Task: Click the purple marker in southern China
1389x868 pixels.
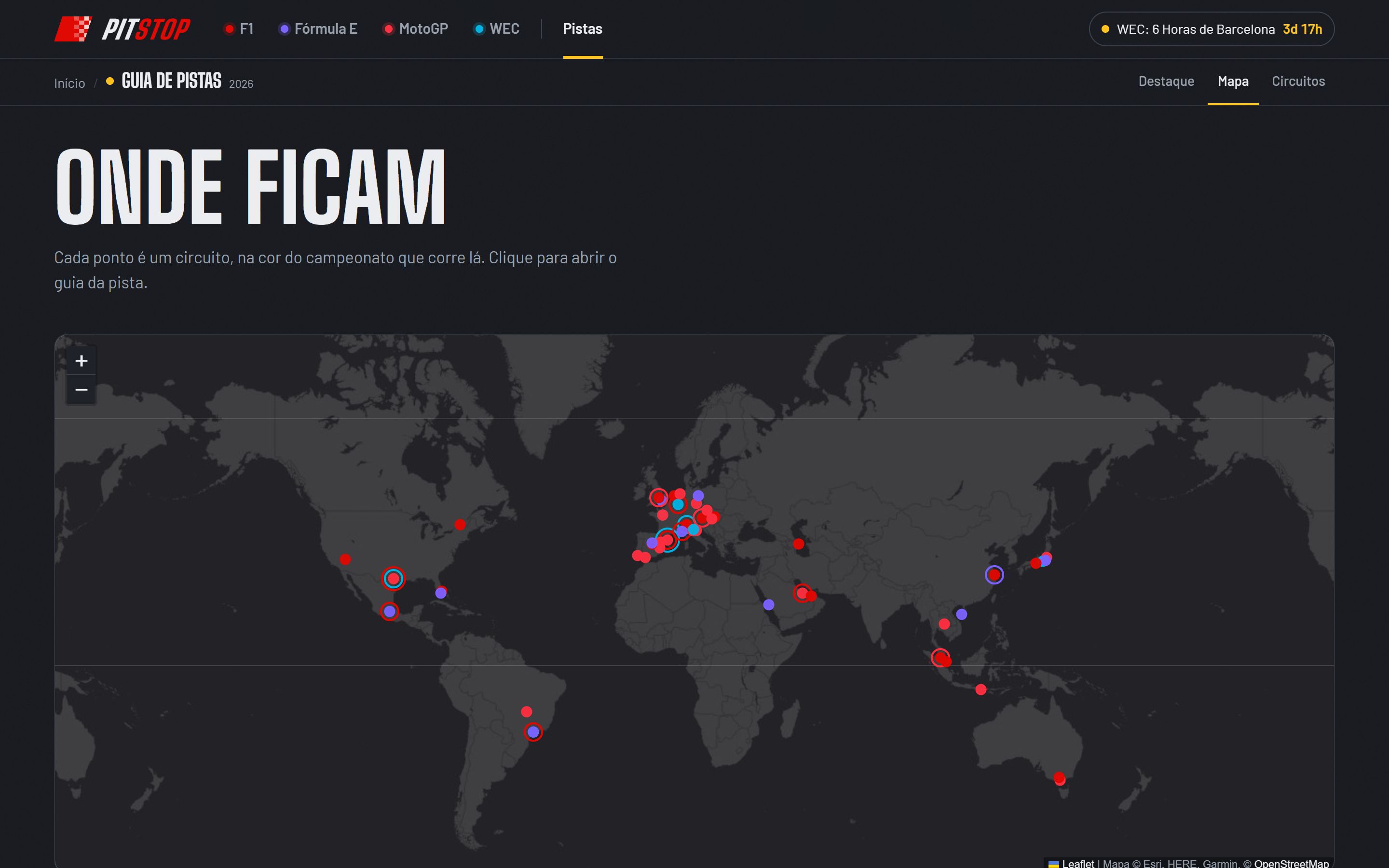Action: coord(961,614)
